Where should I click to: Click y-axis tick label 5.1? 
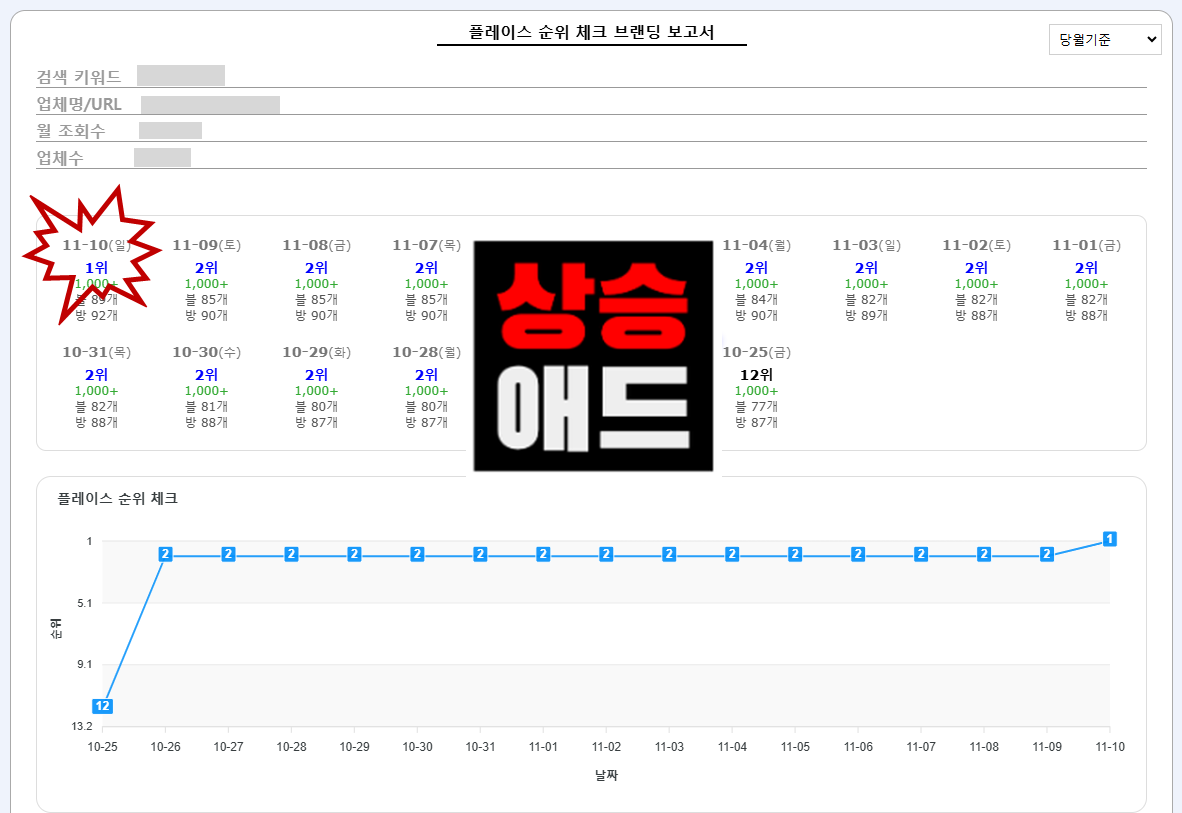tap(84, 603)
